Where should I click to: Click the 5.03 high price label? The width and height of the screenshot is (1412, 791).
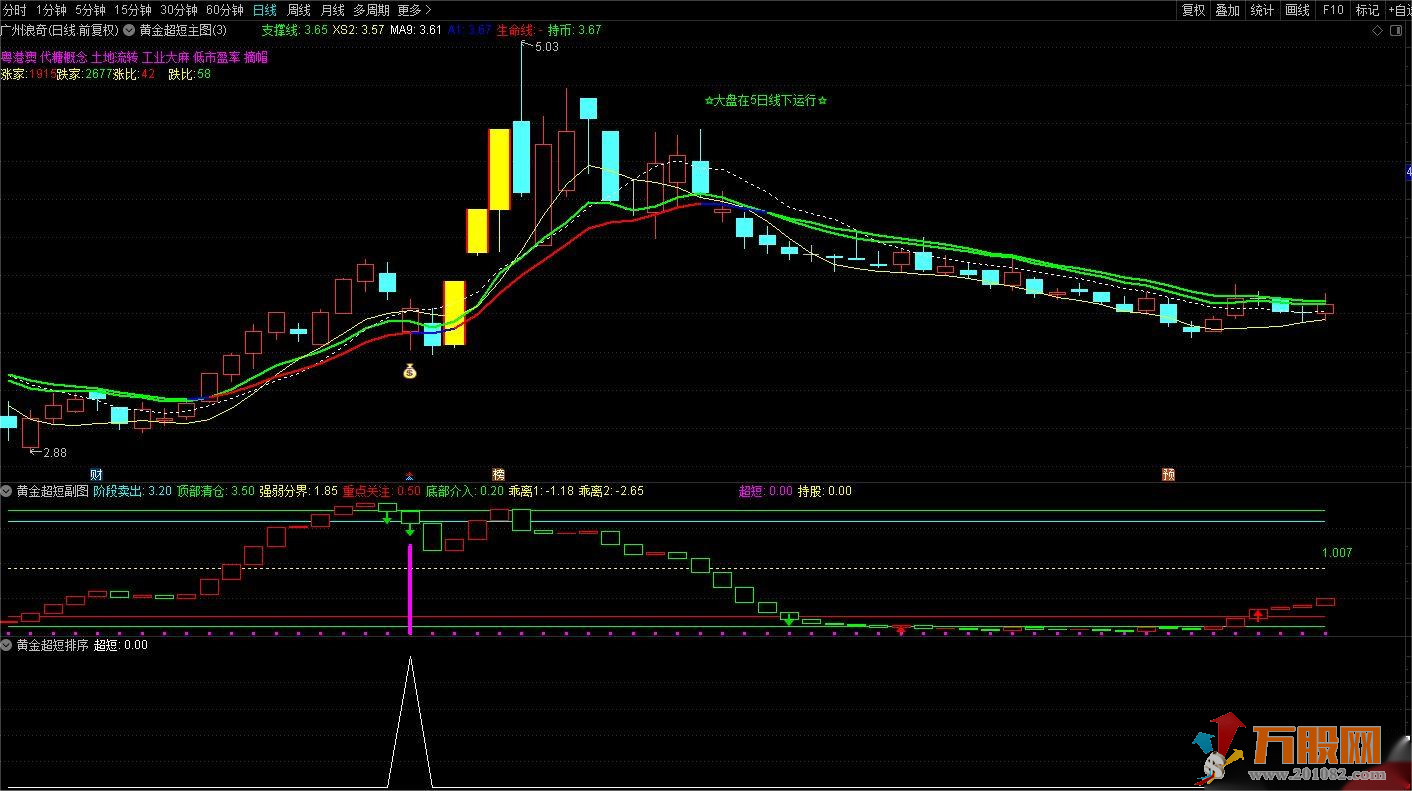pyautogui.click(x=547, y=47)
